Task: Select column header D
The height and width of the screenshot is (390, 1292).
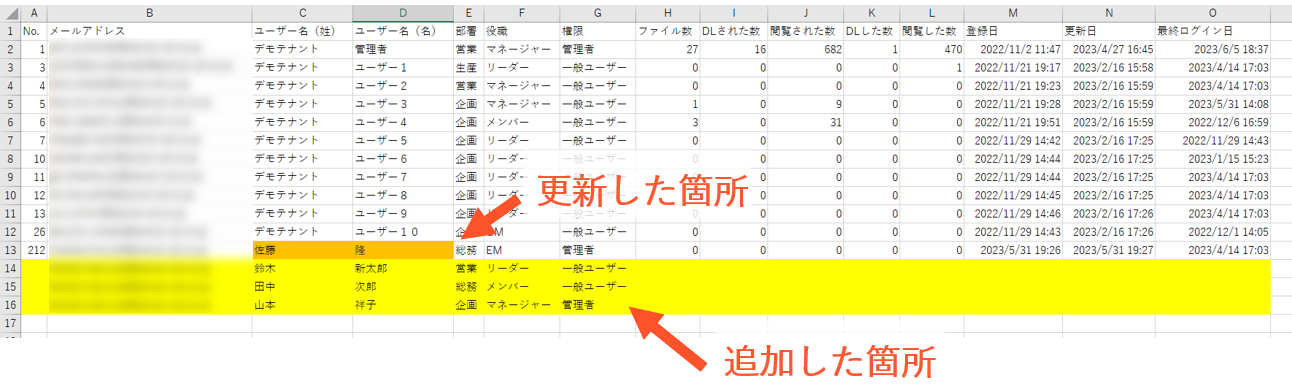Action: click(402, 12)
